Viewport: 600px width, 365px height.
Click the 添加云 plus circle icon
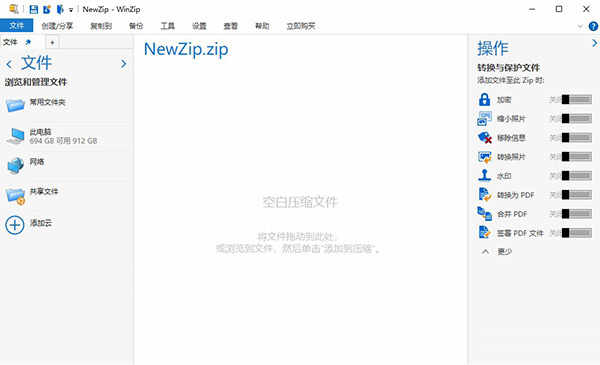15,225
